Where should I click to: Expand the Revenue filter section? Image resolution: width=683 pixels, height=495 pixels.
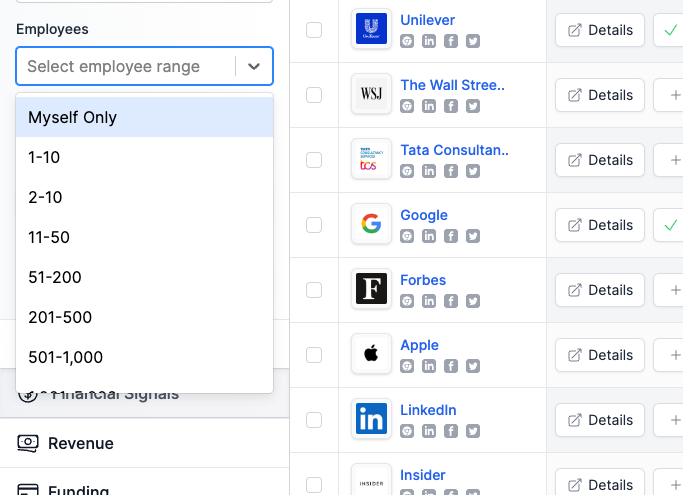pos(144,443)
